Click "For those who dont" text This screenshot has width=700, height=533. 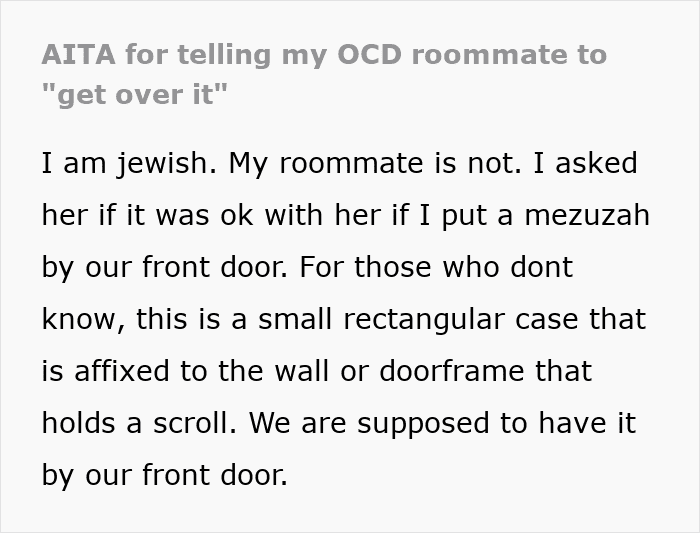pos(436,267)
